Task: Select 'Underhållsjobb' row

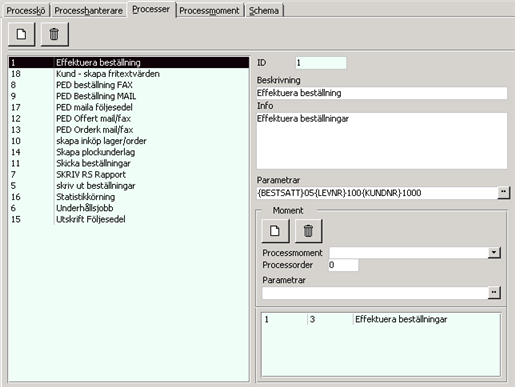Action: pos(129,208)
